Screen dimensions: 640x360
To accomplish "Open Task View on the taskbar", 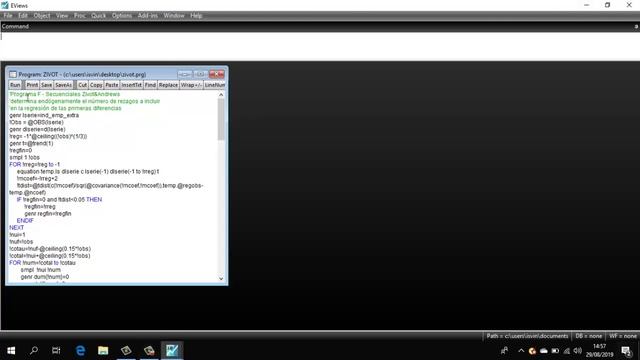I will point(56,351).
